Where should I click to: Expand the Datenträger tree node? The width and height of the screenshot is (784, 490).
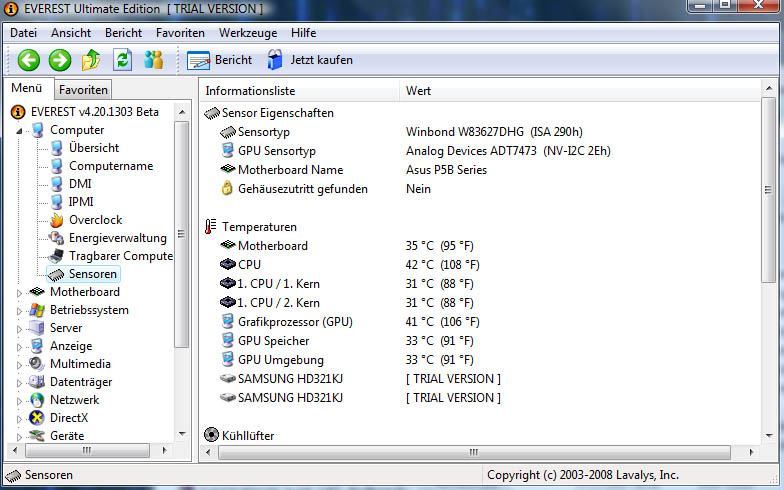(x=19, y=383)
